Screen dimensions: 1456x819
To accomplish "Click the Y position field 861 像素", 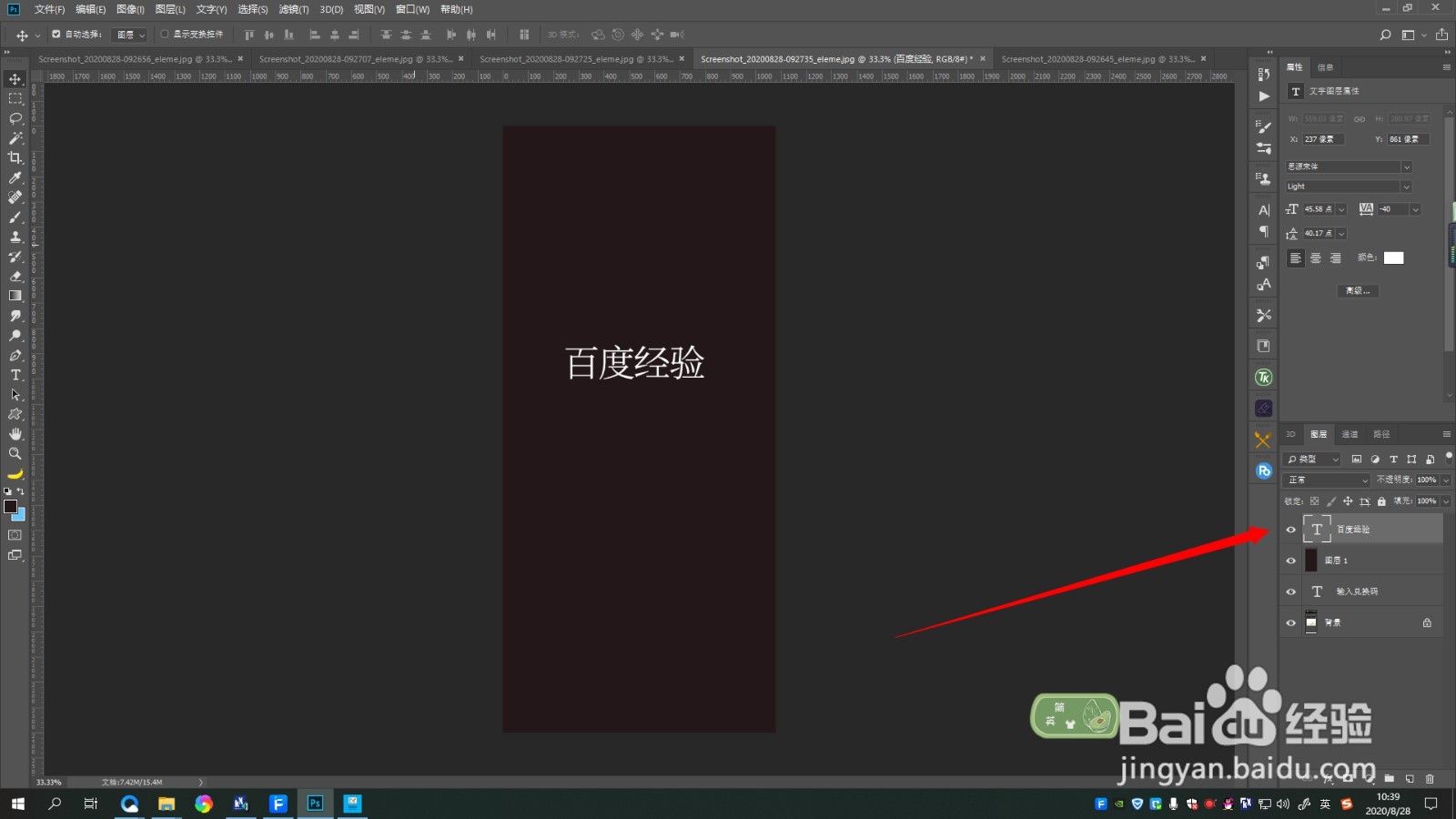I will tap(1409, 139).
